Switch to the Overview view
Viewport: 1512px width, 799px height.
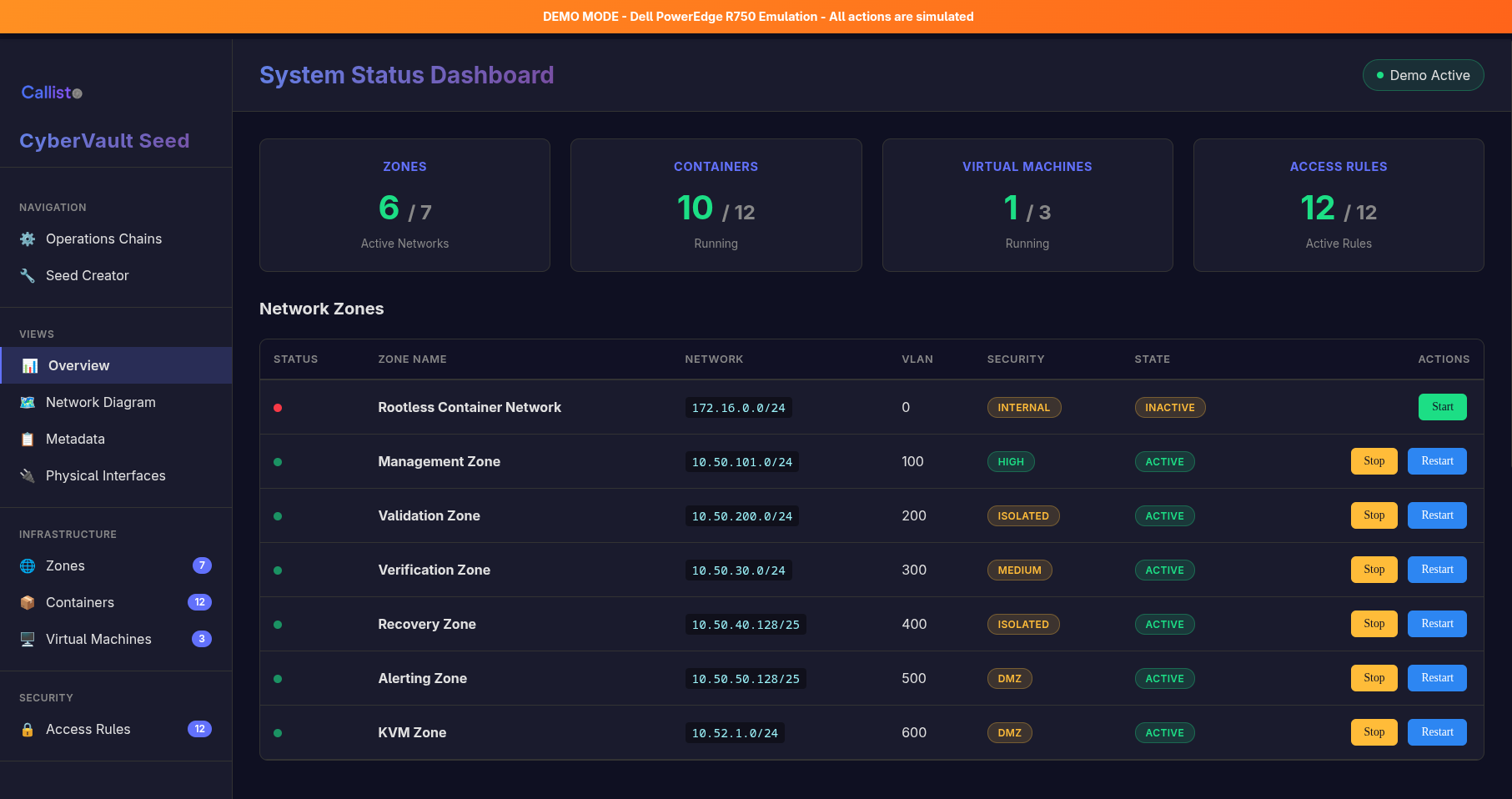78,365
